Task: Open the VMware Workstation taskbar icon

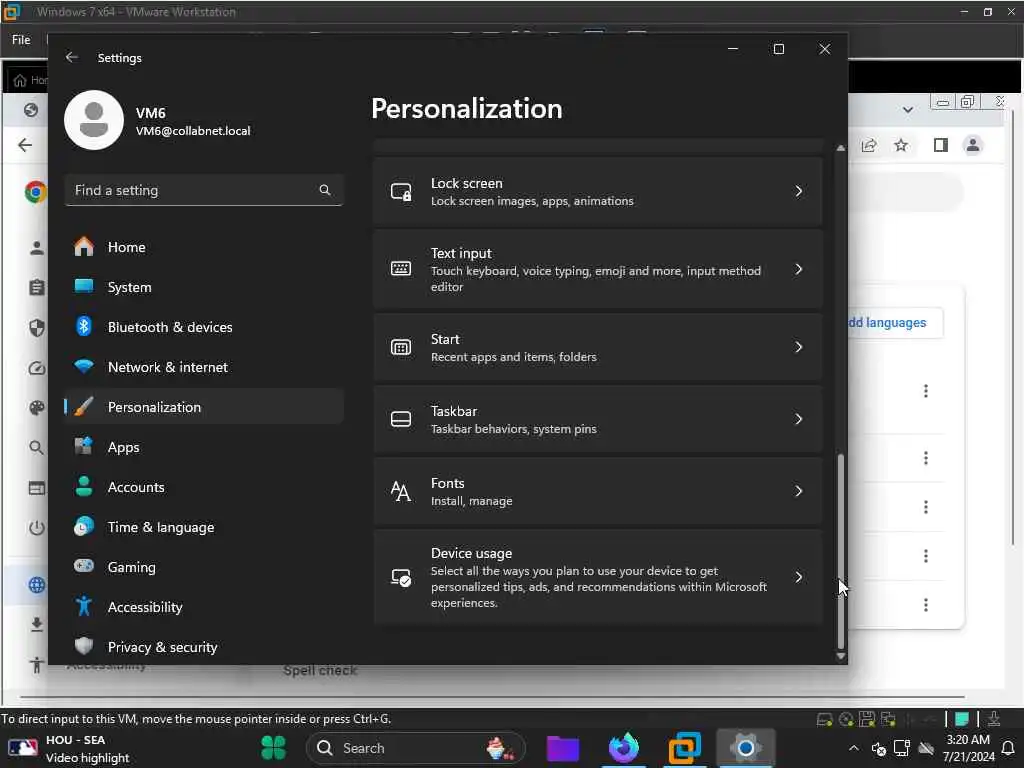Action: coord(684,748)
